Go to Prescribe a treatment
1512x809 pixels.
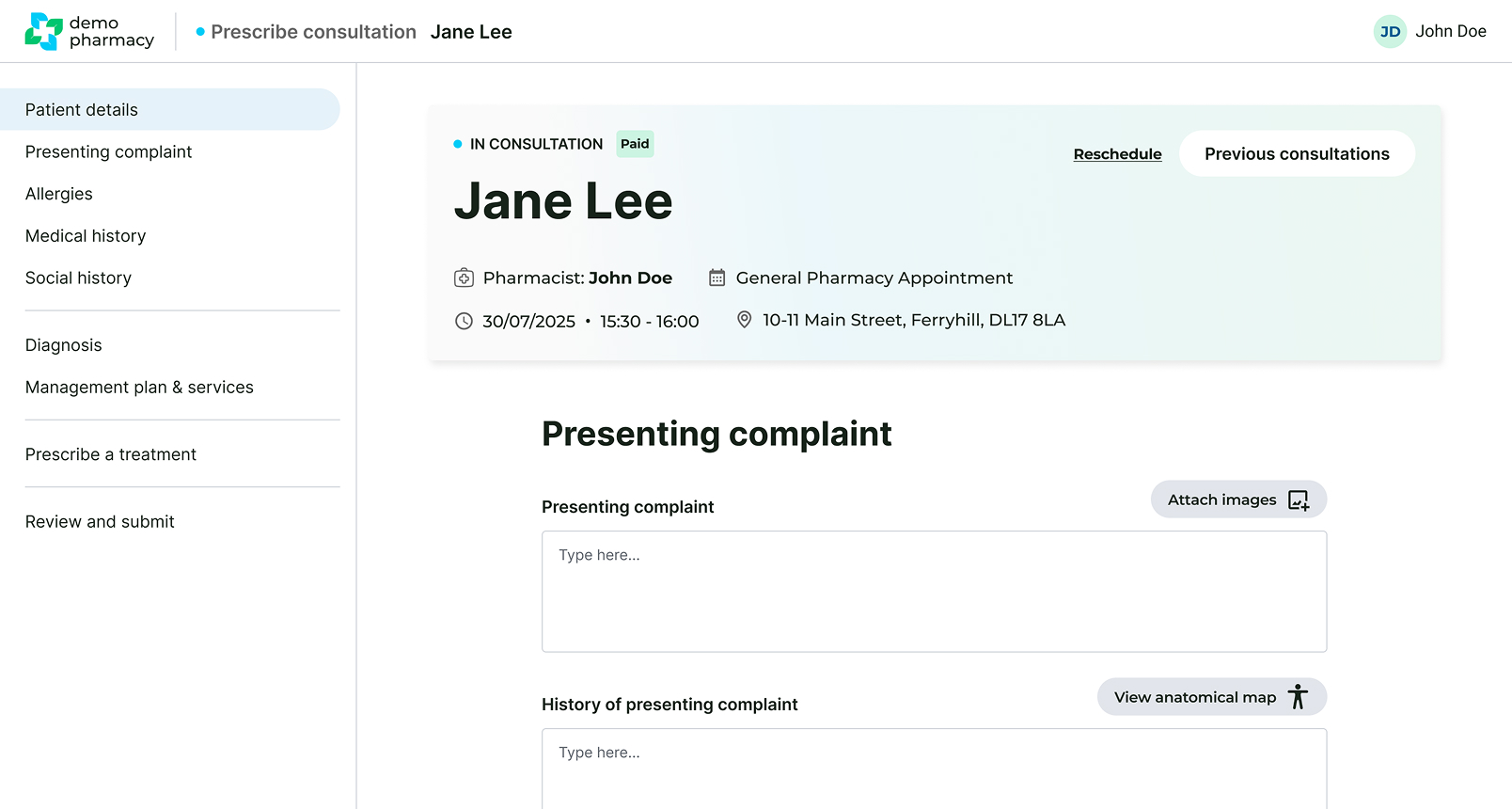[111, 454]
